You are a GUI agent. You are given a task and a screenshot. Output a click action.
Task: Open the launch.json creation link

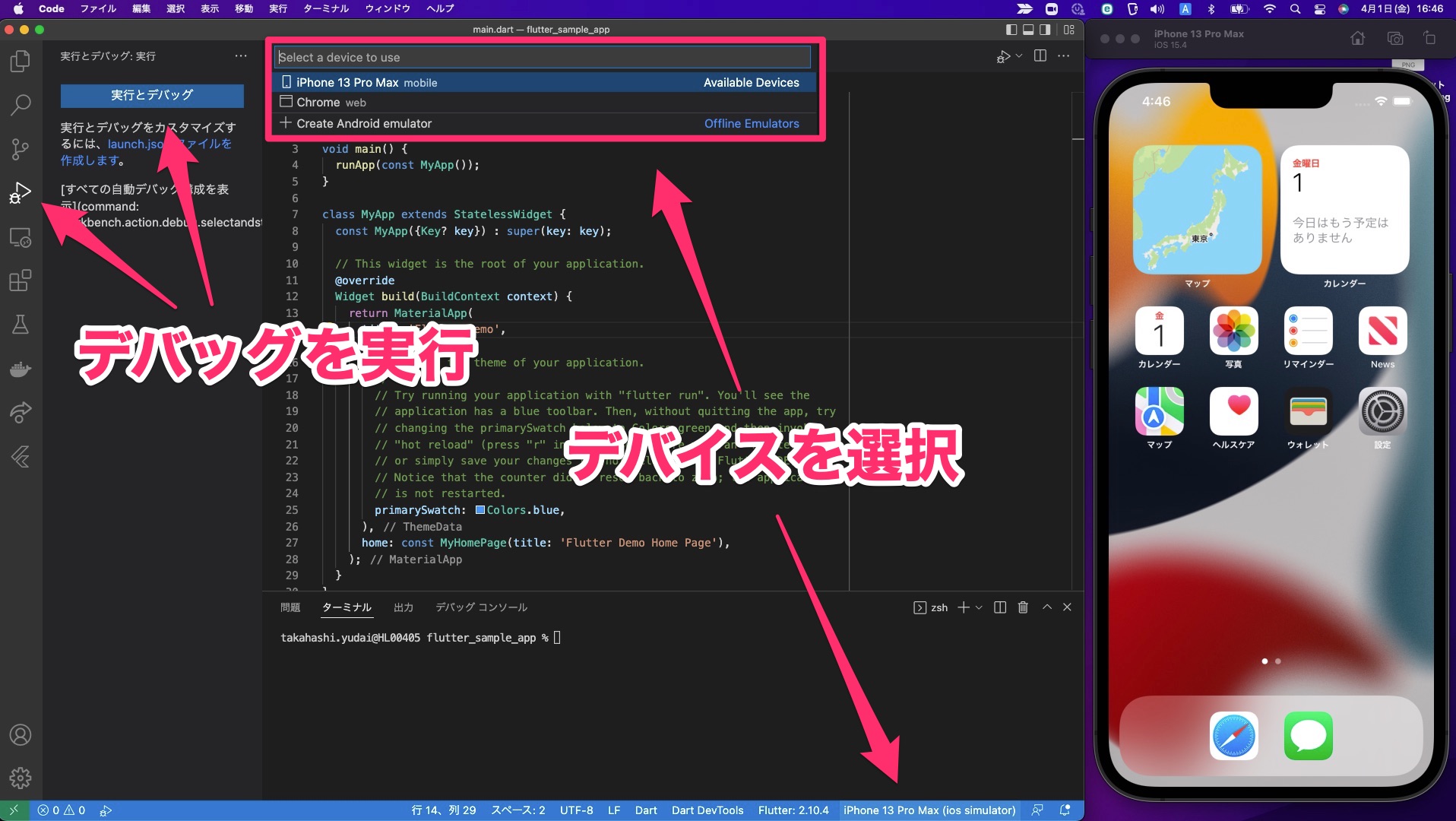tap(135, 144)
